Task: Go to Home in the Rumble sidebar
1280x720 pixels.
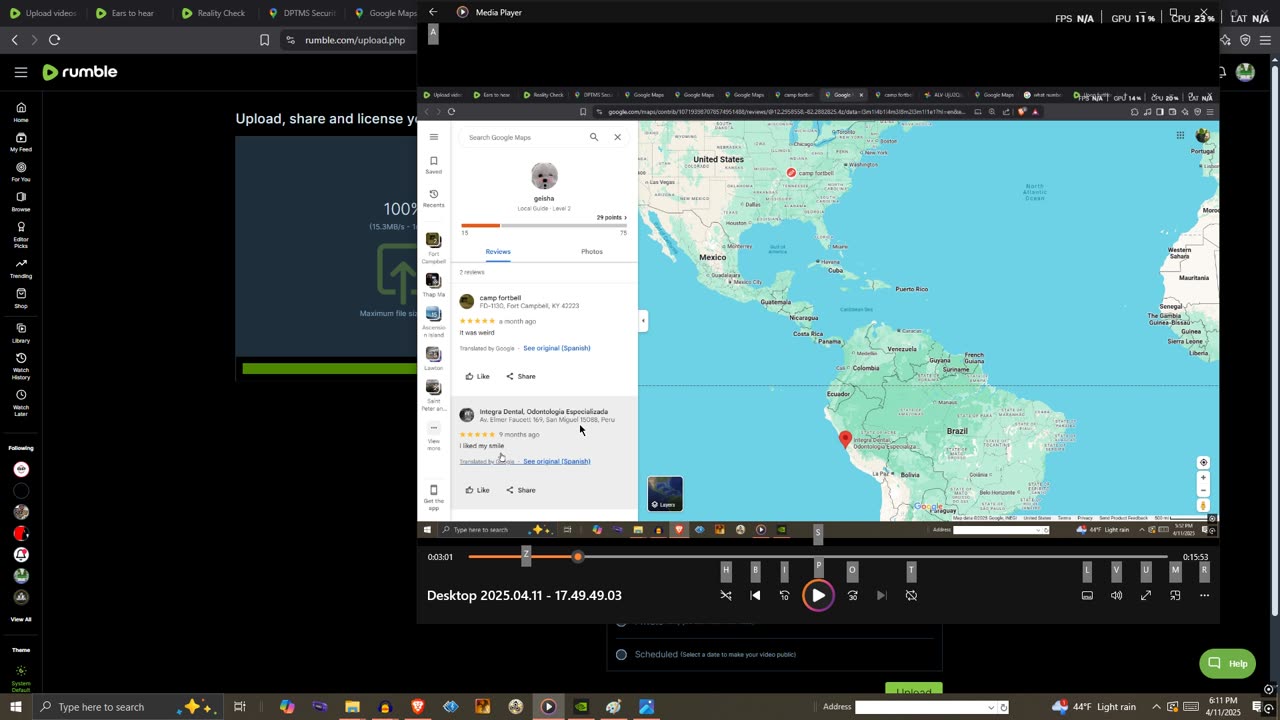Action: click(x=21, y=112)
